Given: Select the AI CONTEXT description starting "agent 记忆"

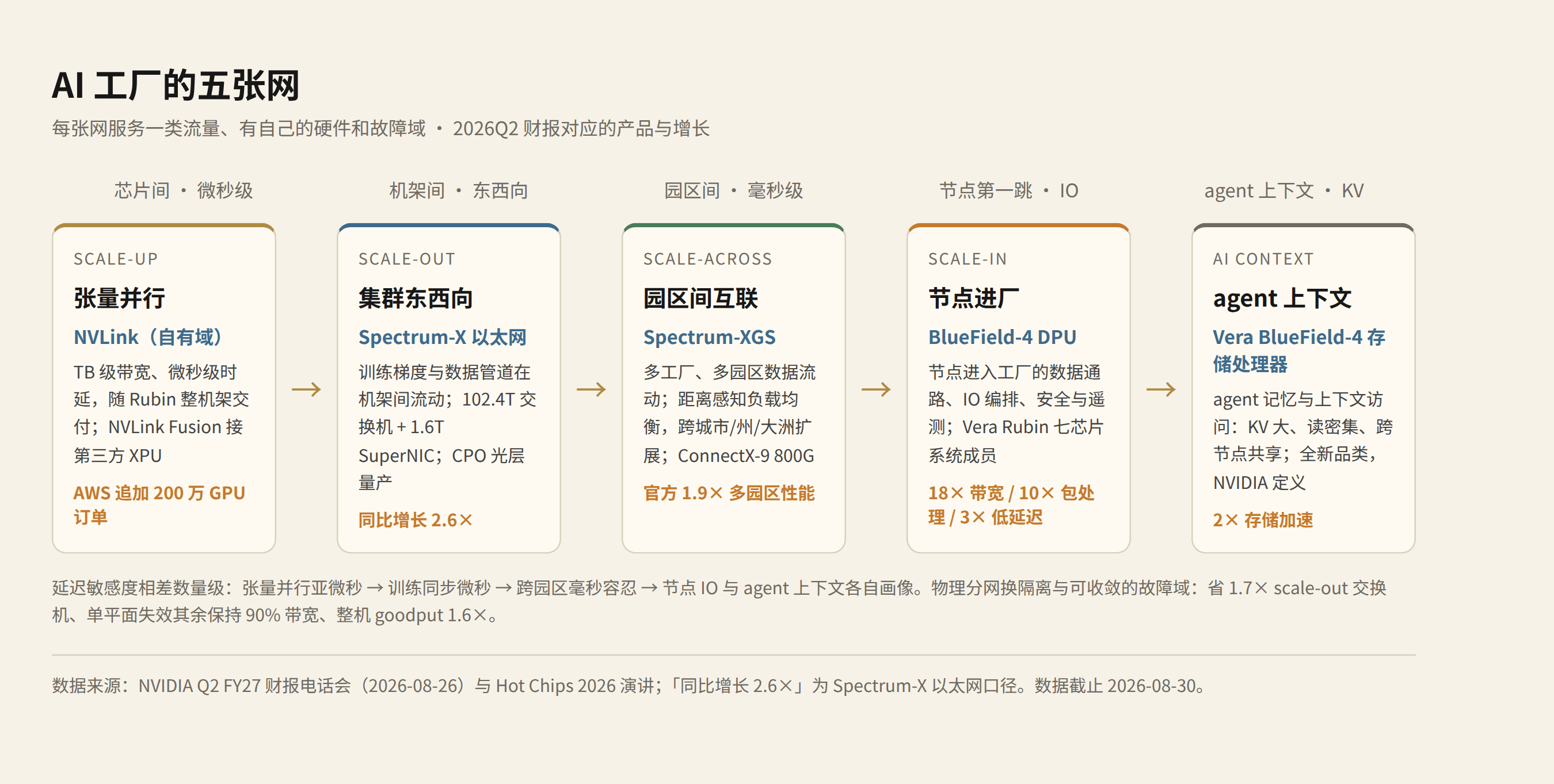Looking at the screenshot, I should 1303,441.
